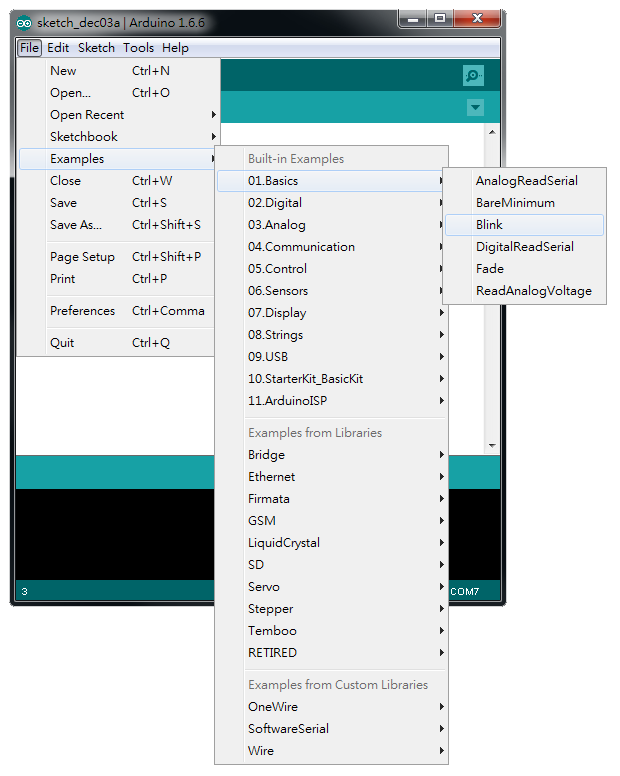The image size is (620, 776).
Task: Click the Arduino logo in title bar
Action: tap(24, 22)
